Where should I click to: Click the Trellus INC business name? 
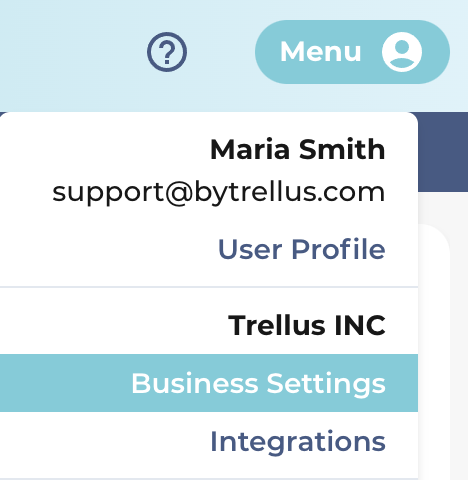[307, 325]
